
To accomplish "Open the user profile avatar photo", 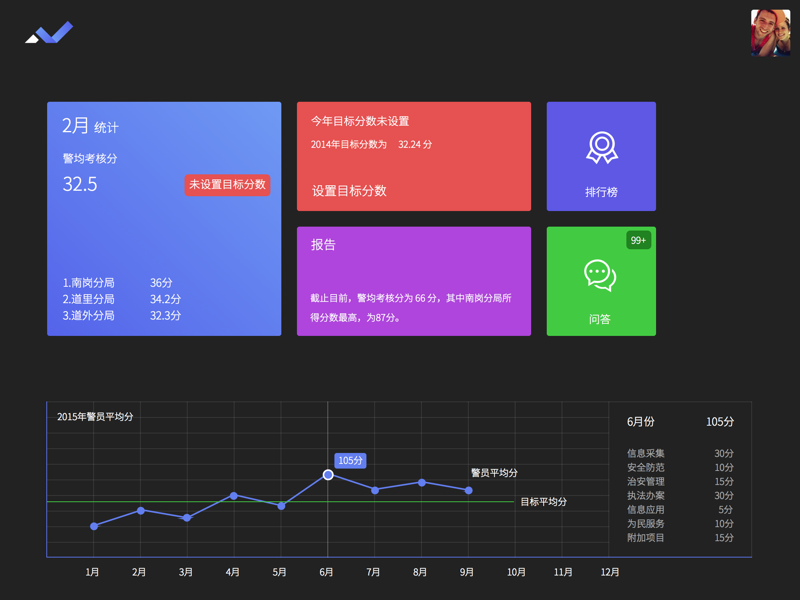I will point(770,33).
